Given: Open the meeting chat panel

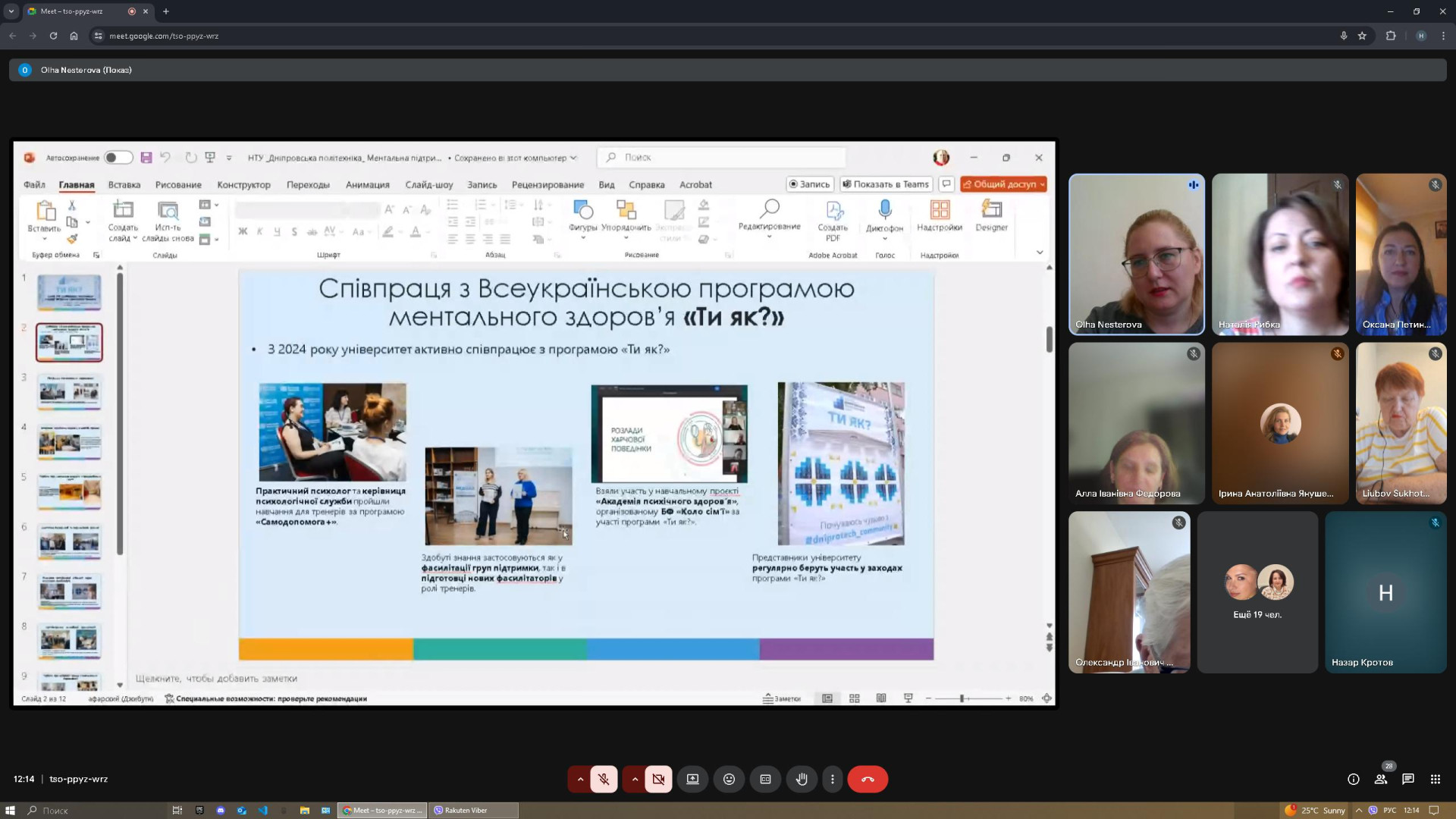Looking at the screenshot, I should coord(1407,779).
